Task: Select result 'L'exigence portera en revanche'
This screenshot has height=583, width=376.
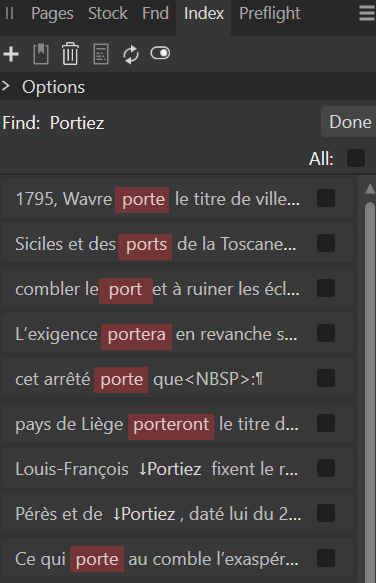Action: coord(177,333)
